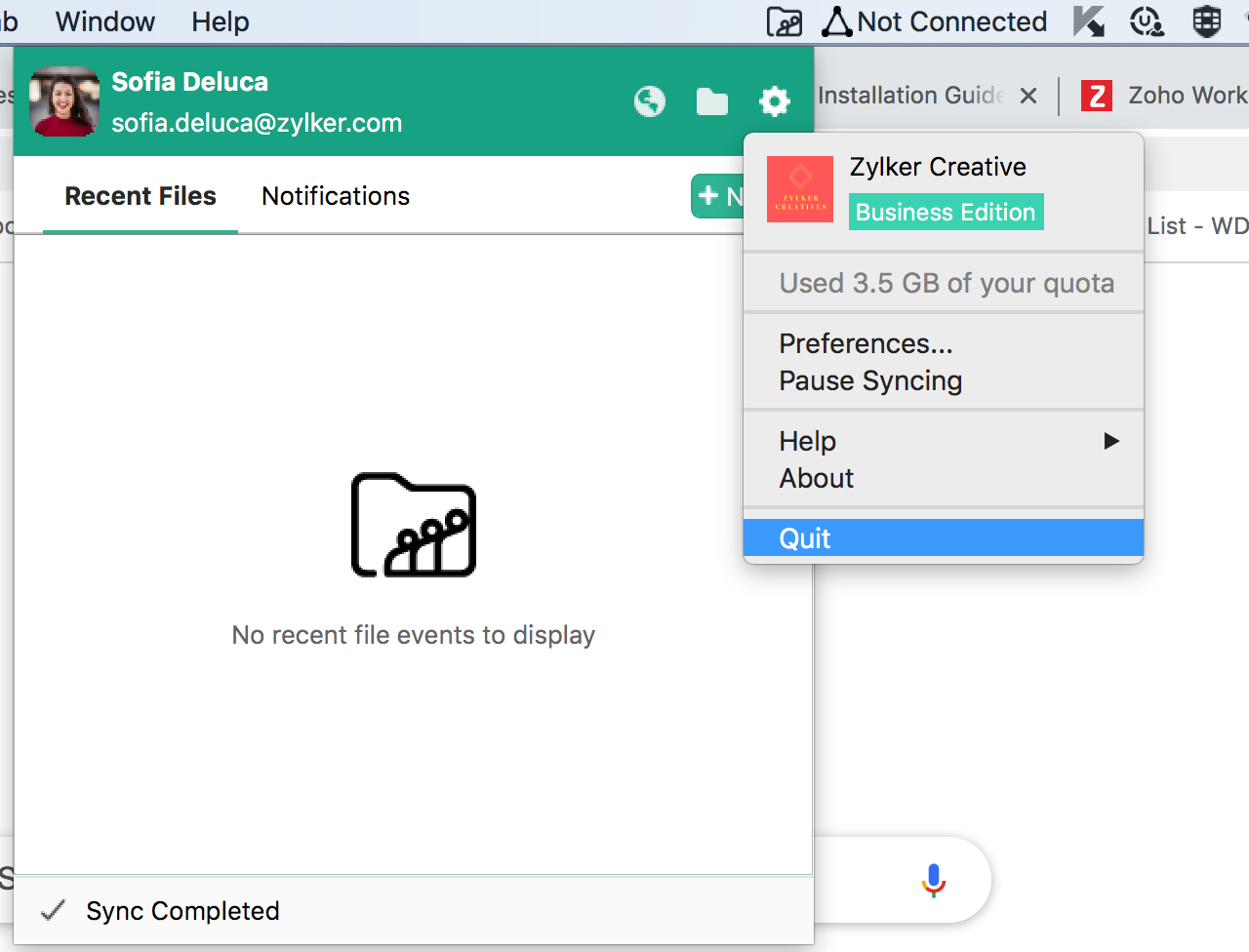The width and height of the screenshot is (1249, 952).
Task: Close the Installation Guide browser tab
Action: [1028, 96]
